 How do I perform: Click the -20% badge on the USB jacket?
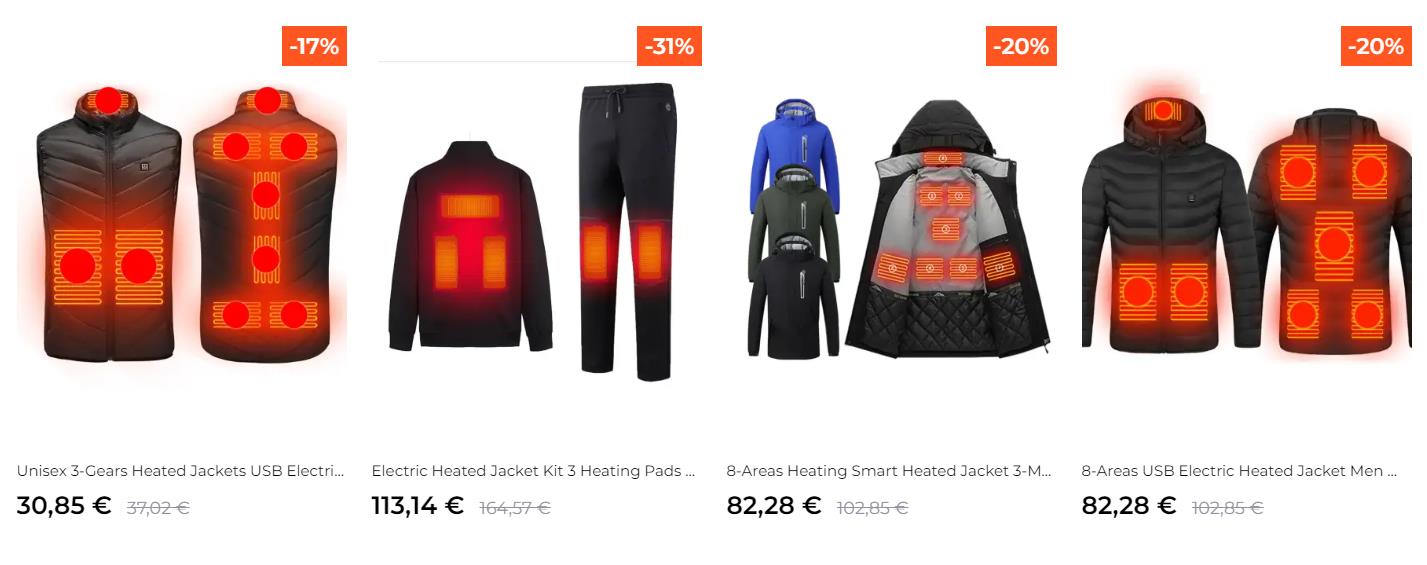(x=1376, y=46)
